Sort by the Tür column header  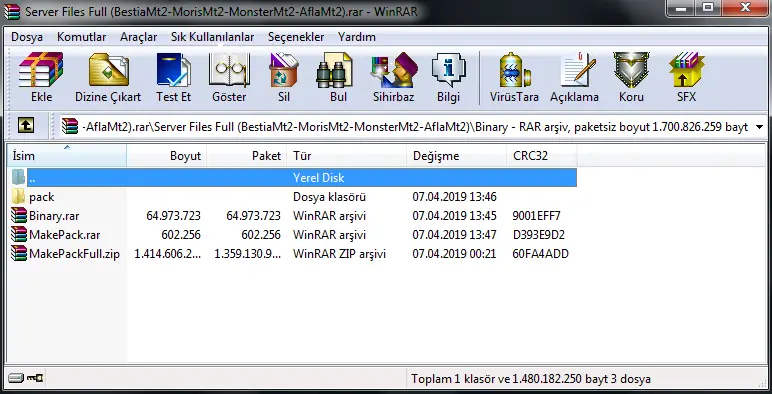[347, 156]
